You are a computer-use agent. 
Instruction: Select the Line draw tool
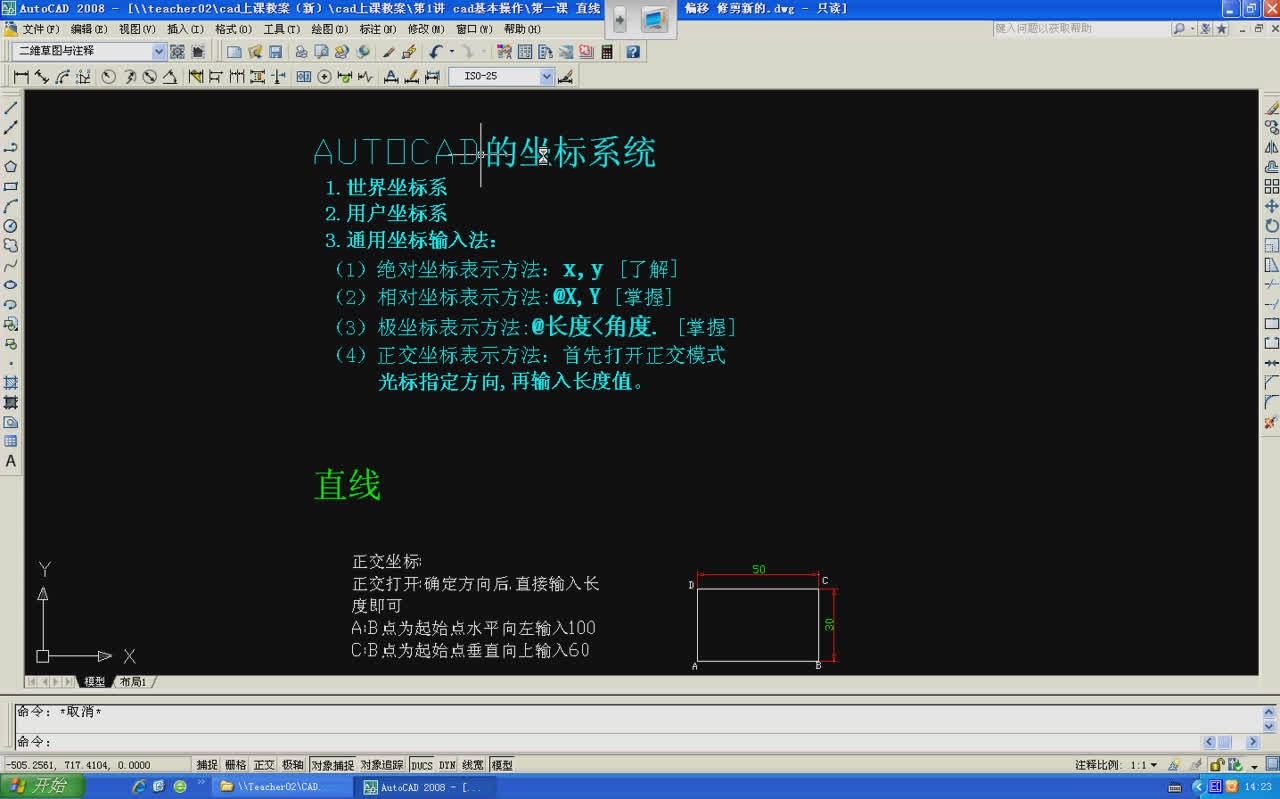coord(11,108)
